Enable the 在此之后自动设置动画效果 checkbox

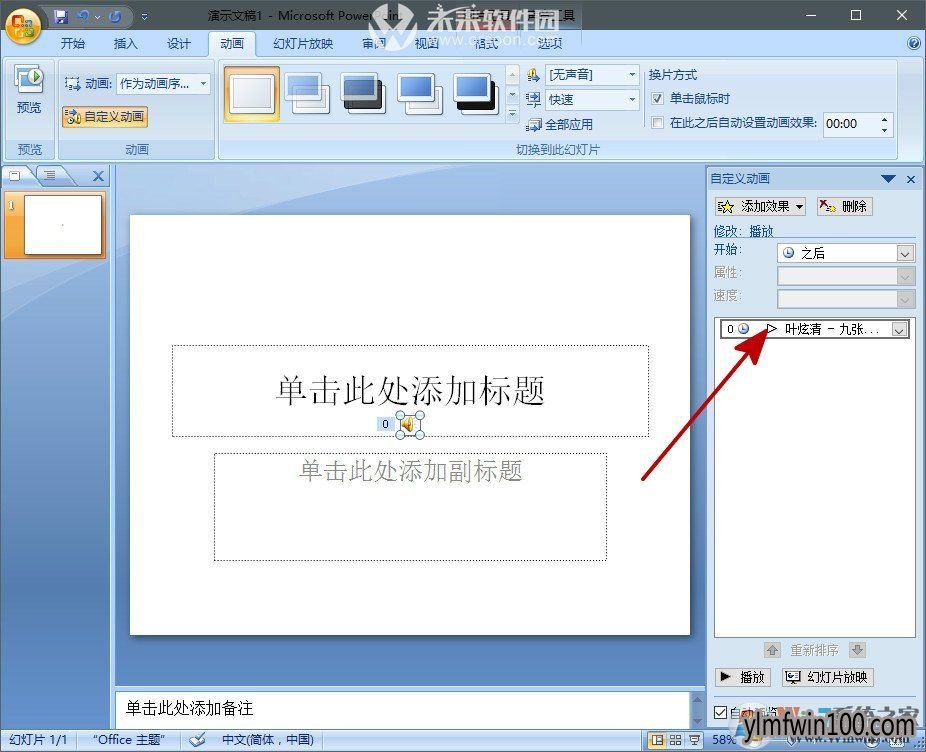click(x=657, y=123)
